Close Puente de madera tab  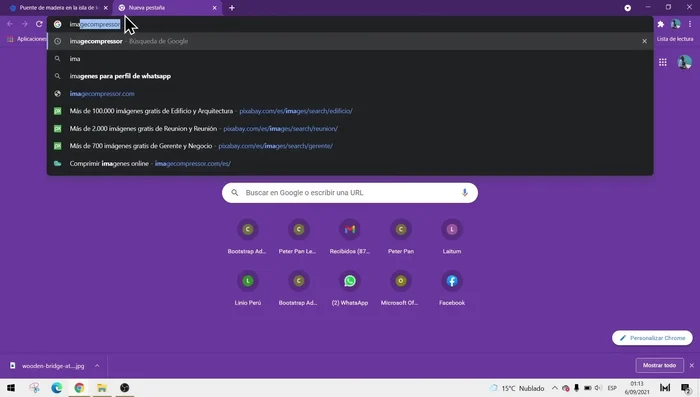[106, 8]
